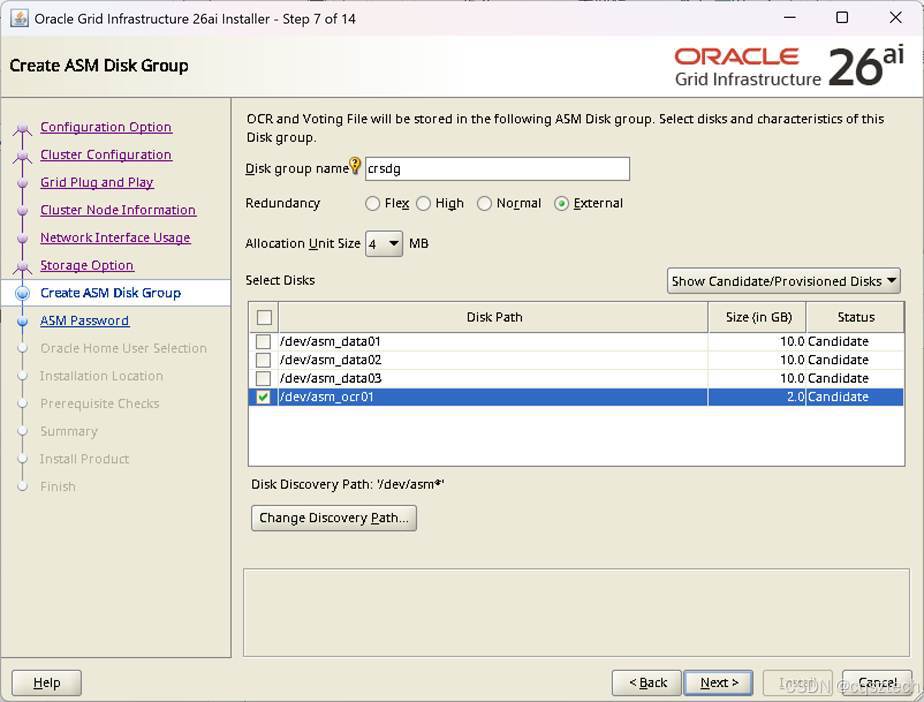Close the installer window
Image resolution: width=924 pixels, height=702 pixels.
click(x=896, y=18)
